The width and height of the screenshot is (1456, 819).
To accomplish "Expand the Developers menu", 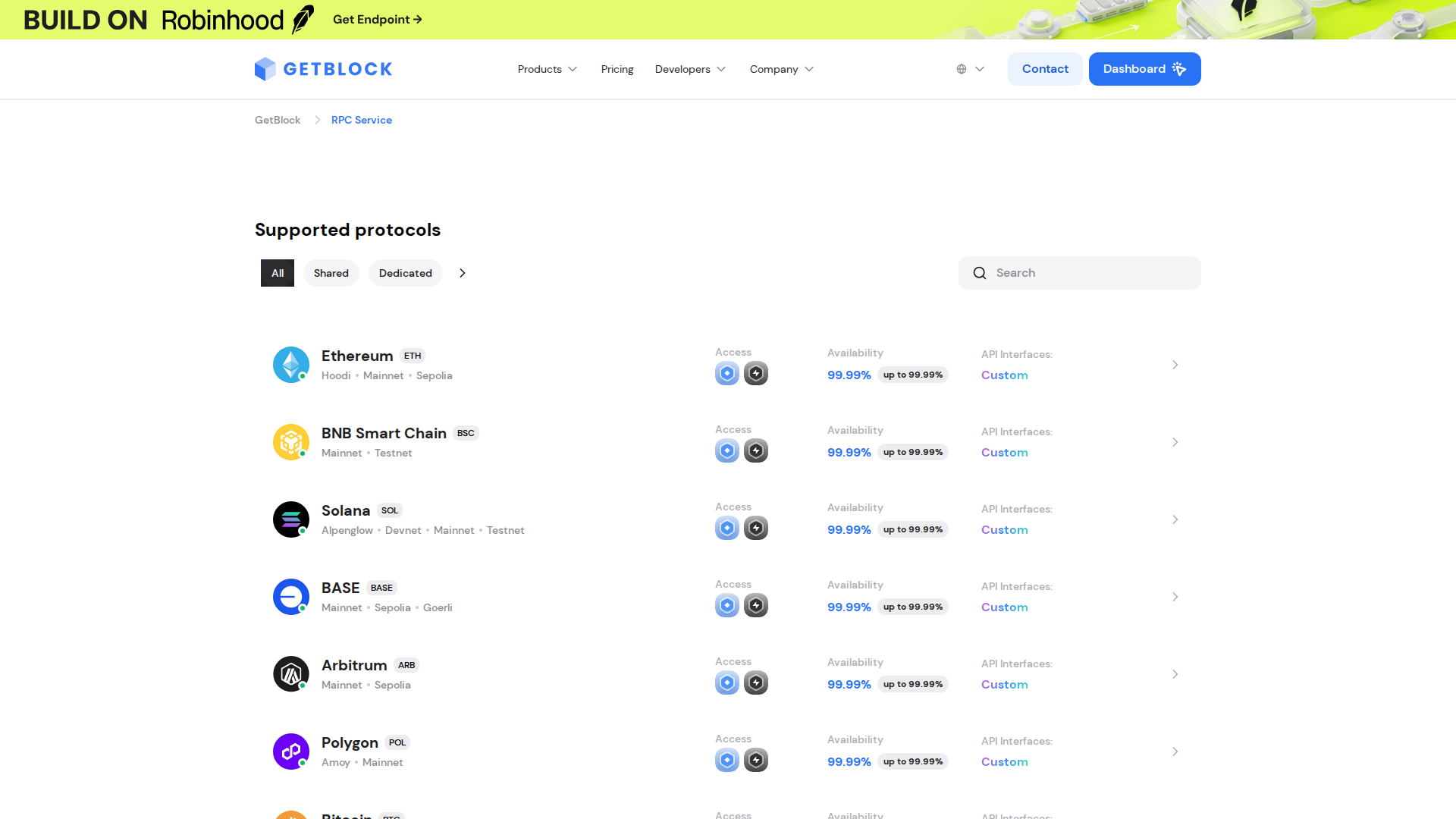I will click(x=691, y=69).
